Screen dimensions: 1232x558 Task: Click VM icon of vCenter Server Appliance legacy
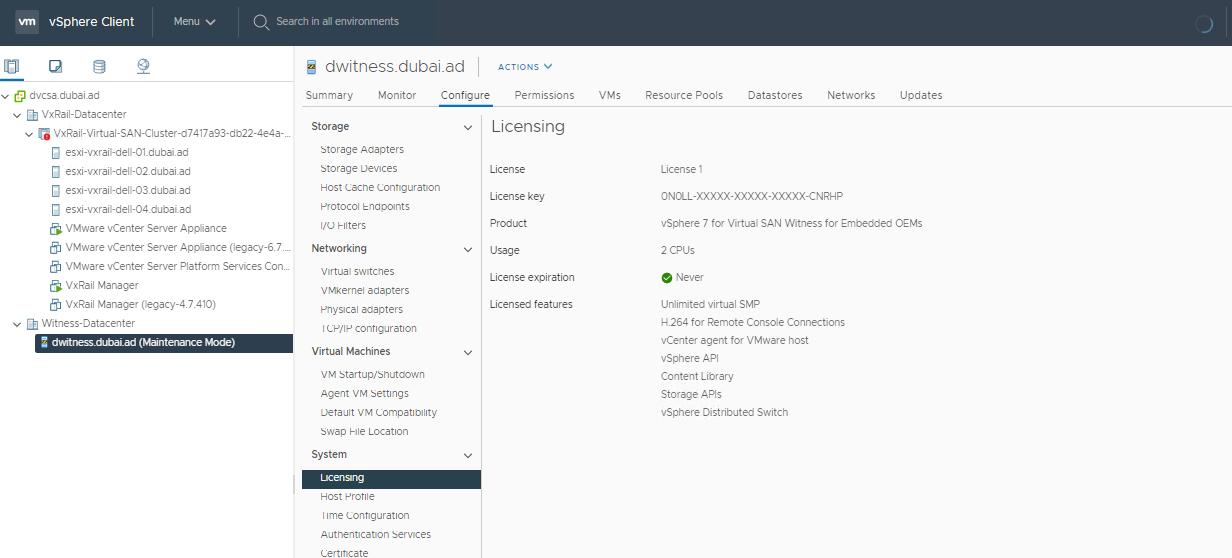tap(56, 248)
